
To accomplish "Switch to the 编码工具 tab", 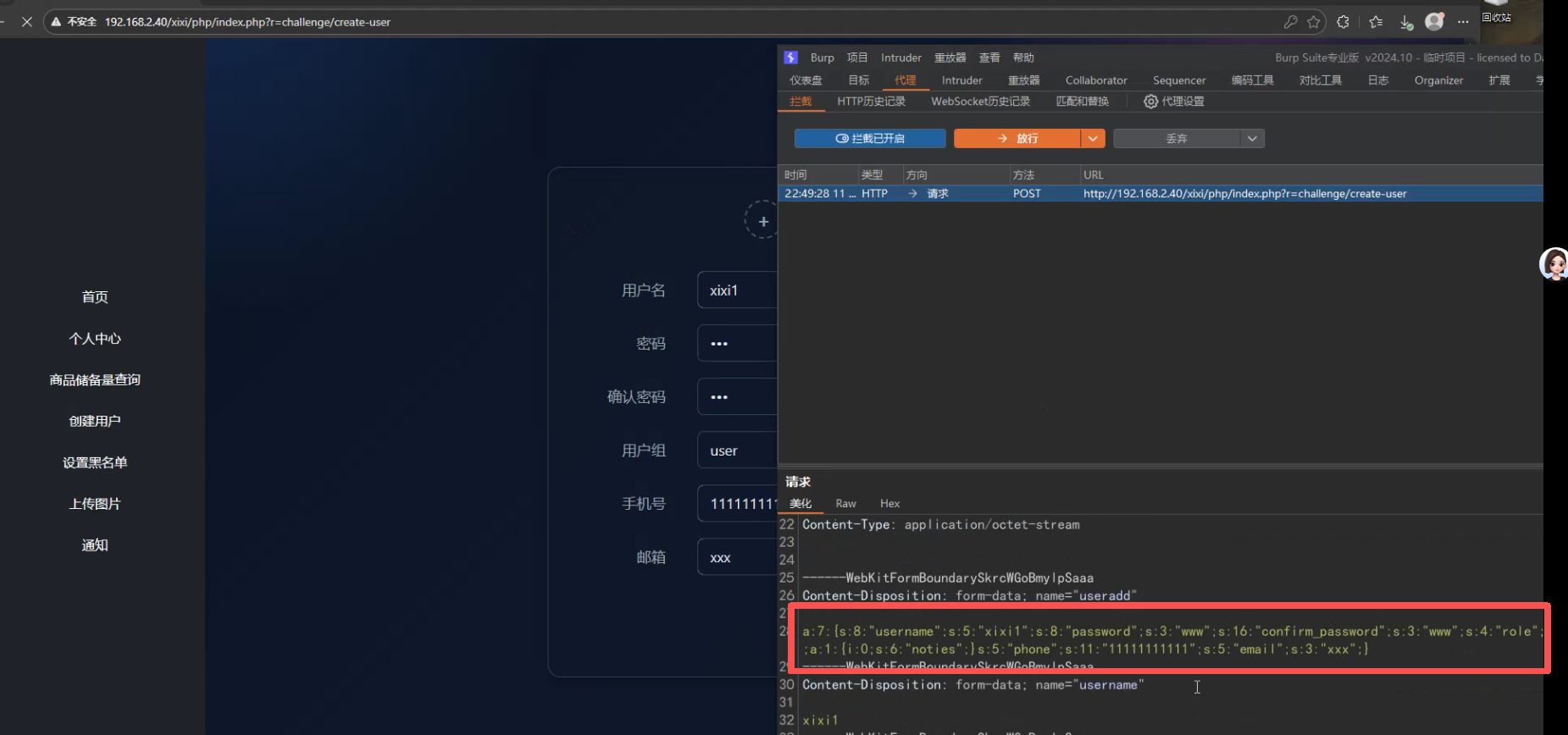I will 1252,80.
